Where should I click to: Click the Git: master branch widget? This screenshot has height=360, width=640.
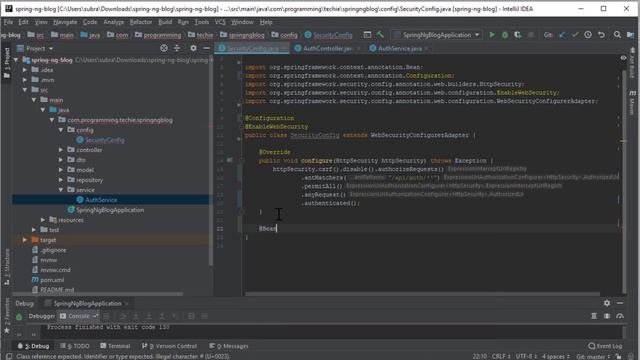pyautogui.click(x=593, y=356)
